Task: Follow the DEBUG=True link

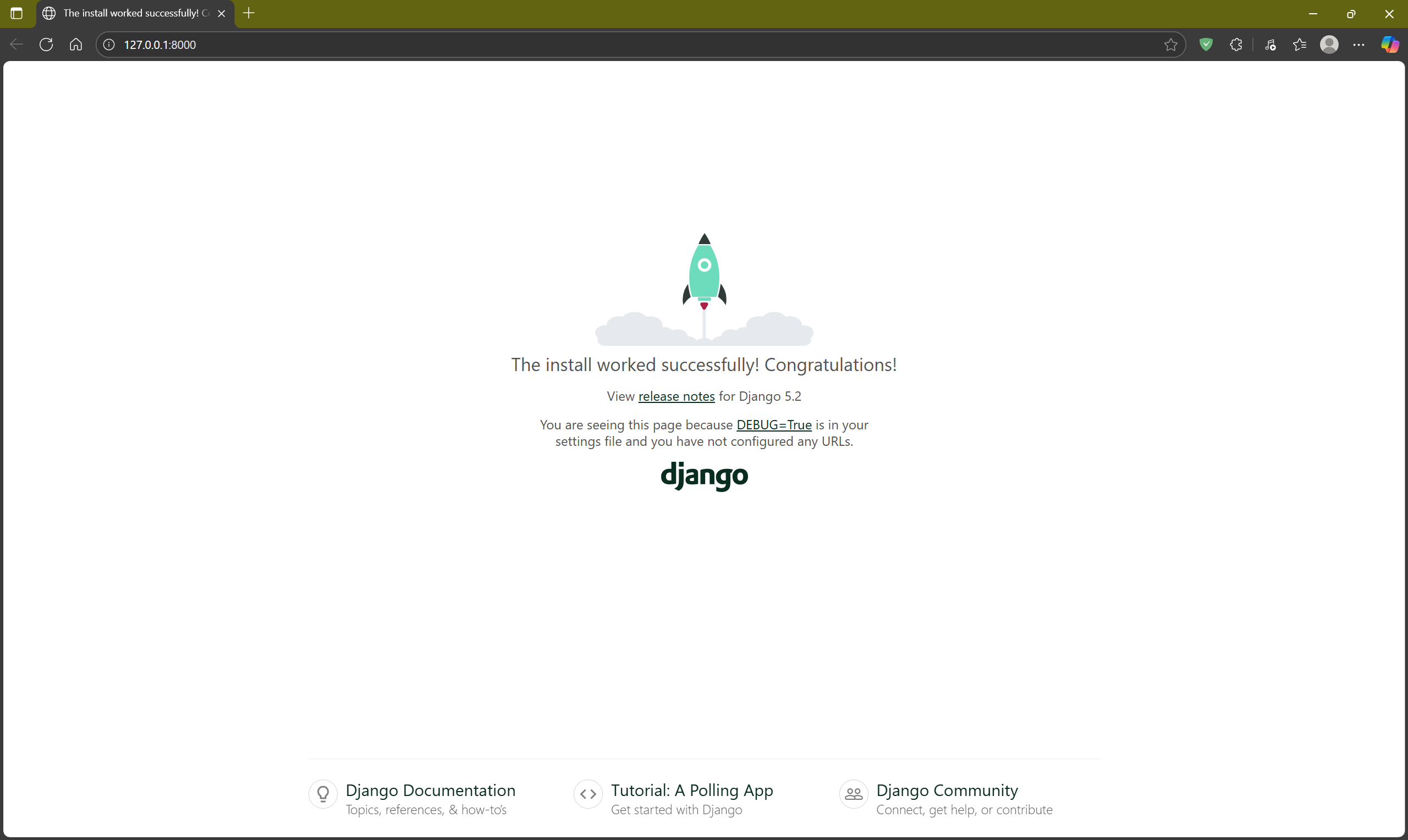Action: pyautogui.click(x=773, y=424)
